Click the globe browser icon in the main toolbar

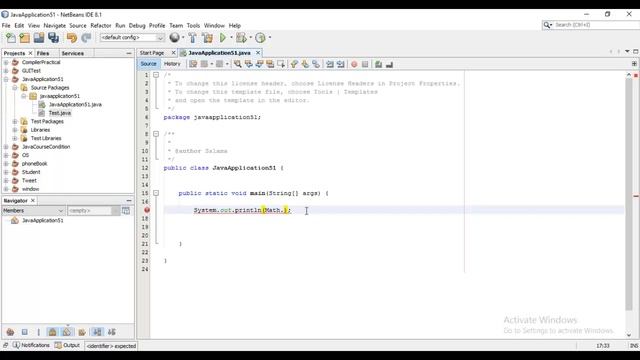tap(174, 38)
